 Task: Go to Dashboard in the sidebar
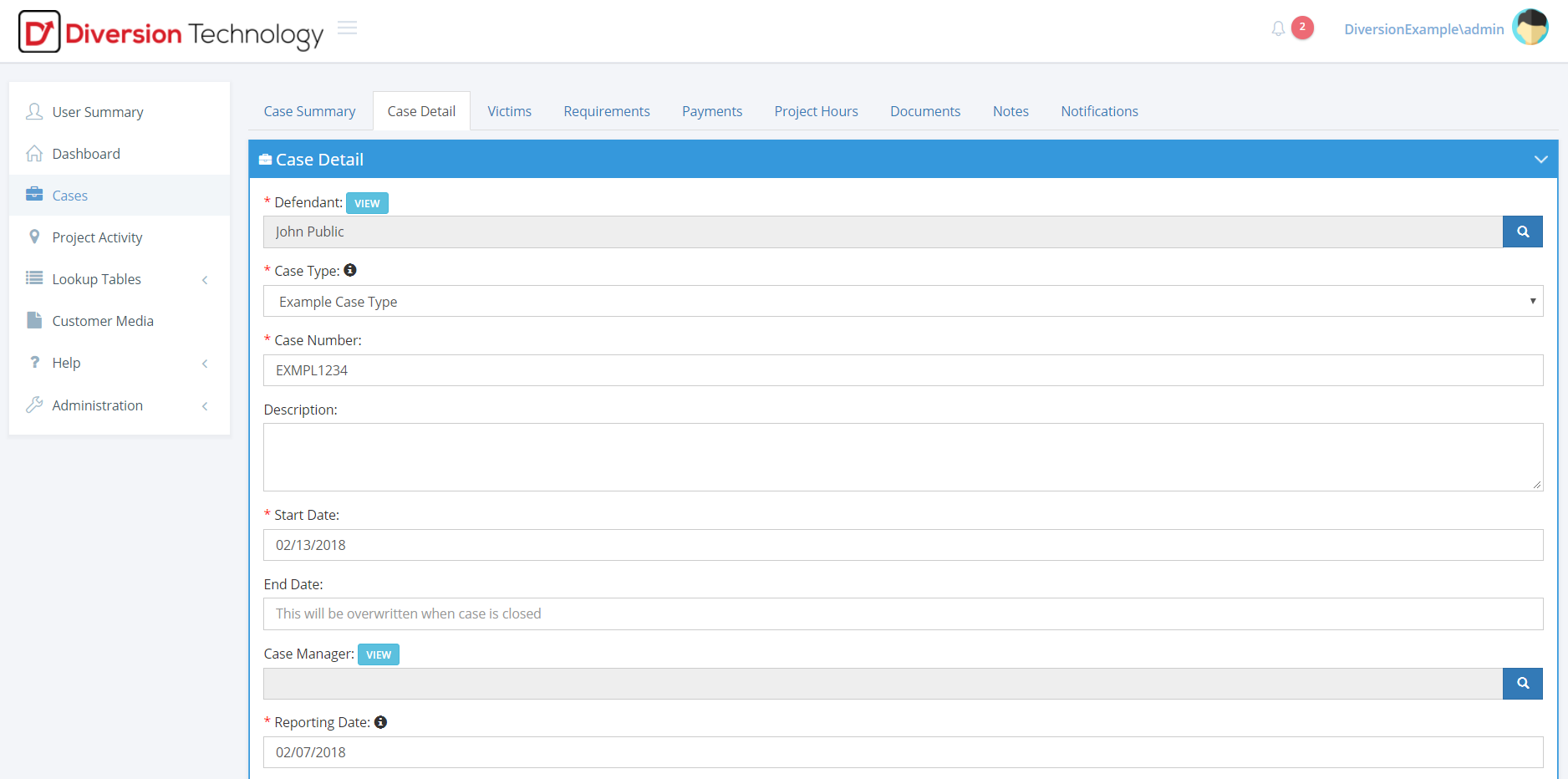click(86, 154)
